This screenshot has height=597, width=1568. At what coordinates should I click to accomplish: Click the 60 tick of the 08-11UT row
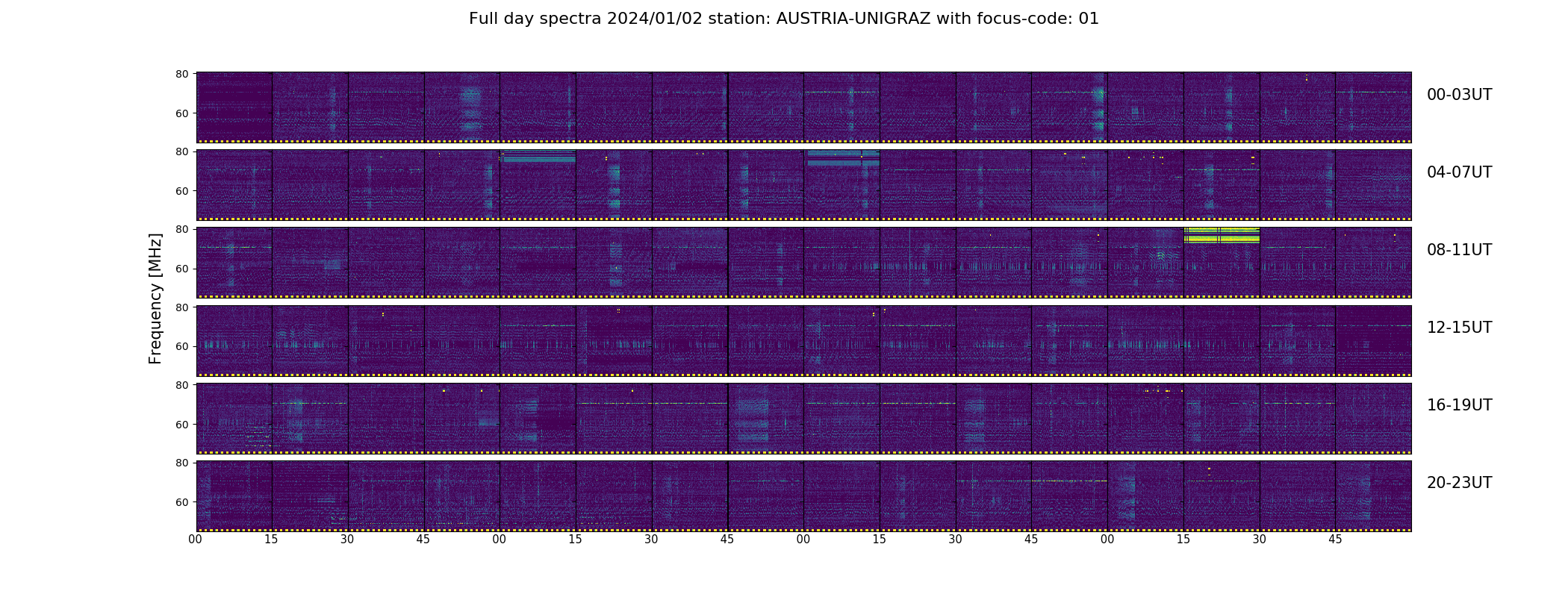pyautogui.click(x=181, y=269)
